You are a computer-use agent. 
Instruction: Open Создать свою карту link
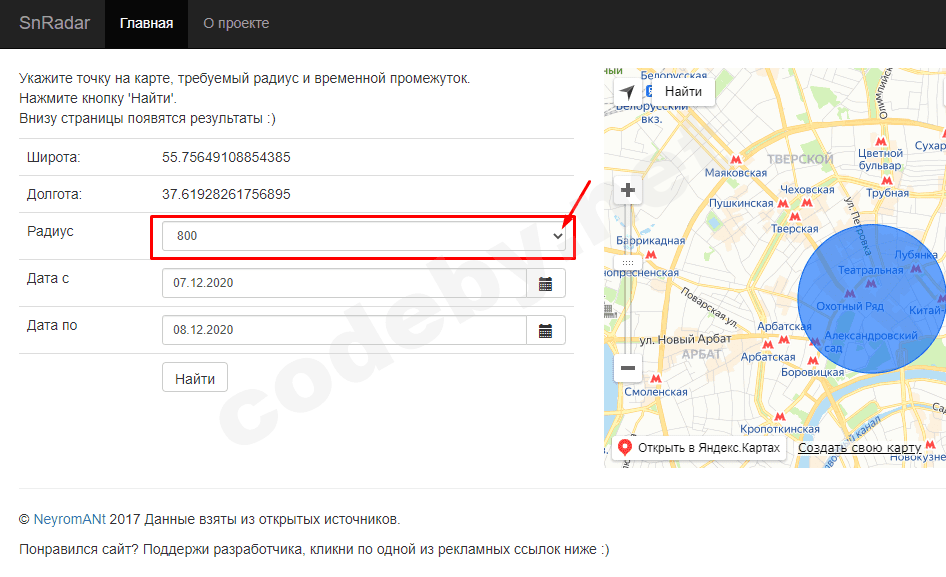(859, 448)
